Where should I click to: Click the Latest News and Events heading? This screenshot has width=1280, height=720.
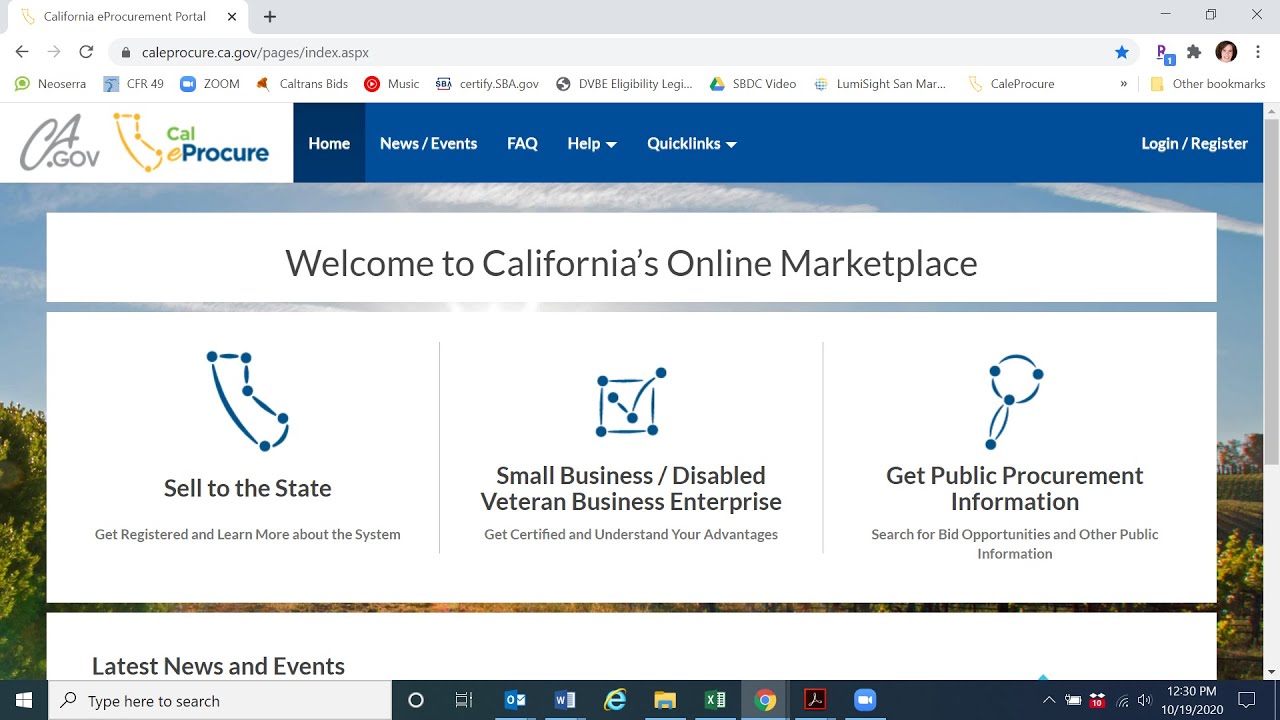click(218, 666)
